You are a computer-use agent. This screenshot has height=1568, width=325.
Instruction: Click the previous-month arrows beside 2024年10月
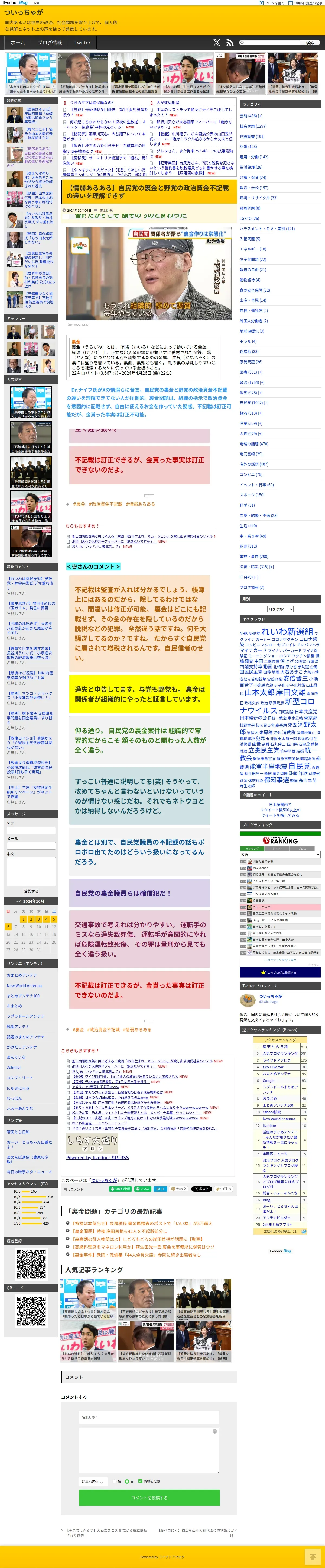18,901
